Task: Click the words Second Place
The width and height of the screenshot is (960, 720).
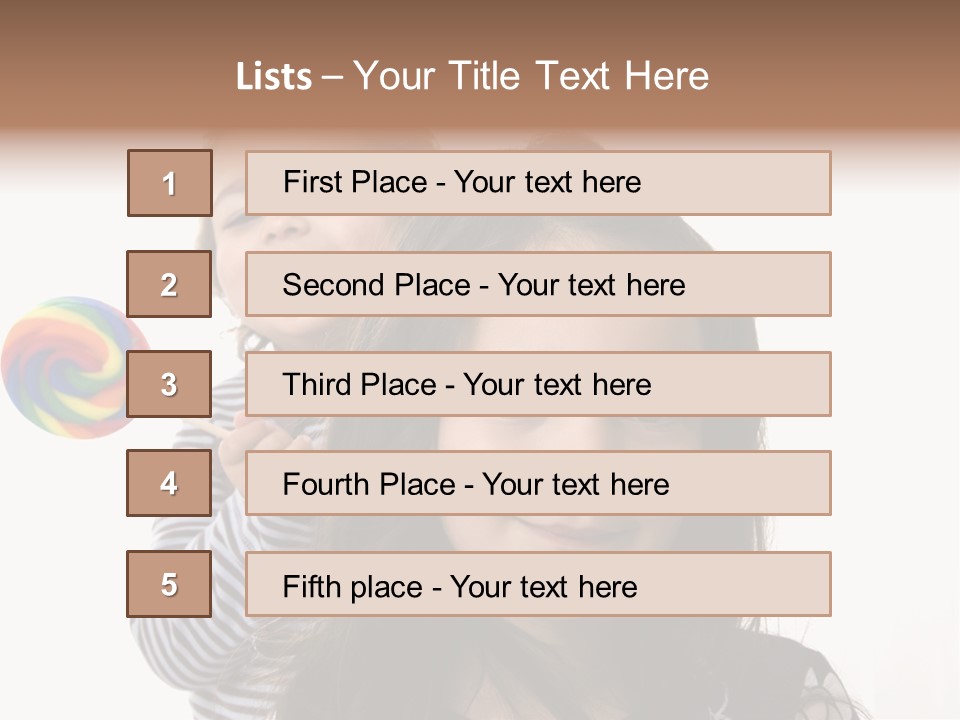Action: [x=377, y=285]
